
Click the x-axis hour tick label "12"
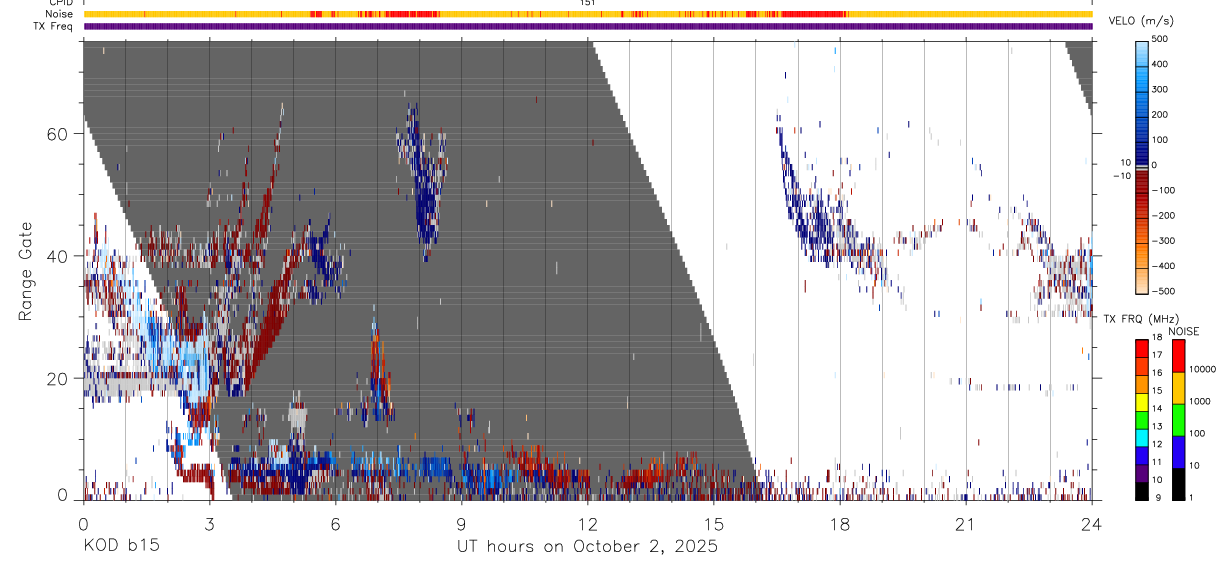click(588, 523)
